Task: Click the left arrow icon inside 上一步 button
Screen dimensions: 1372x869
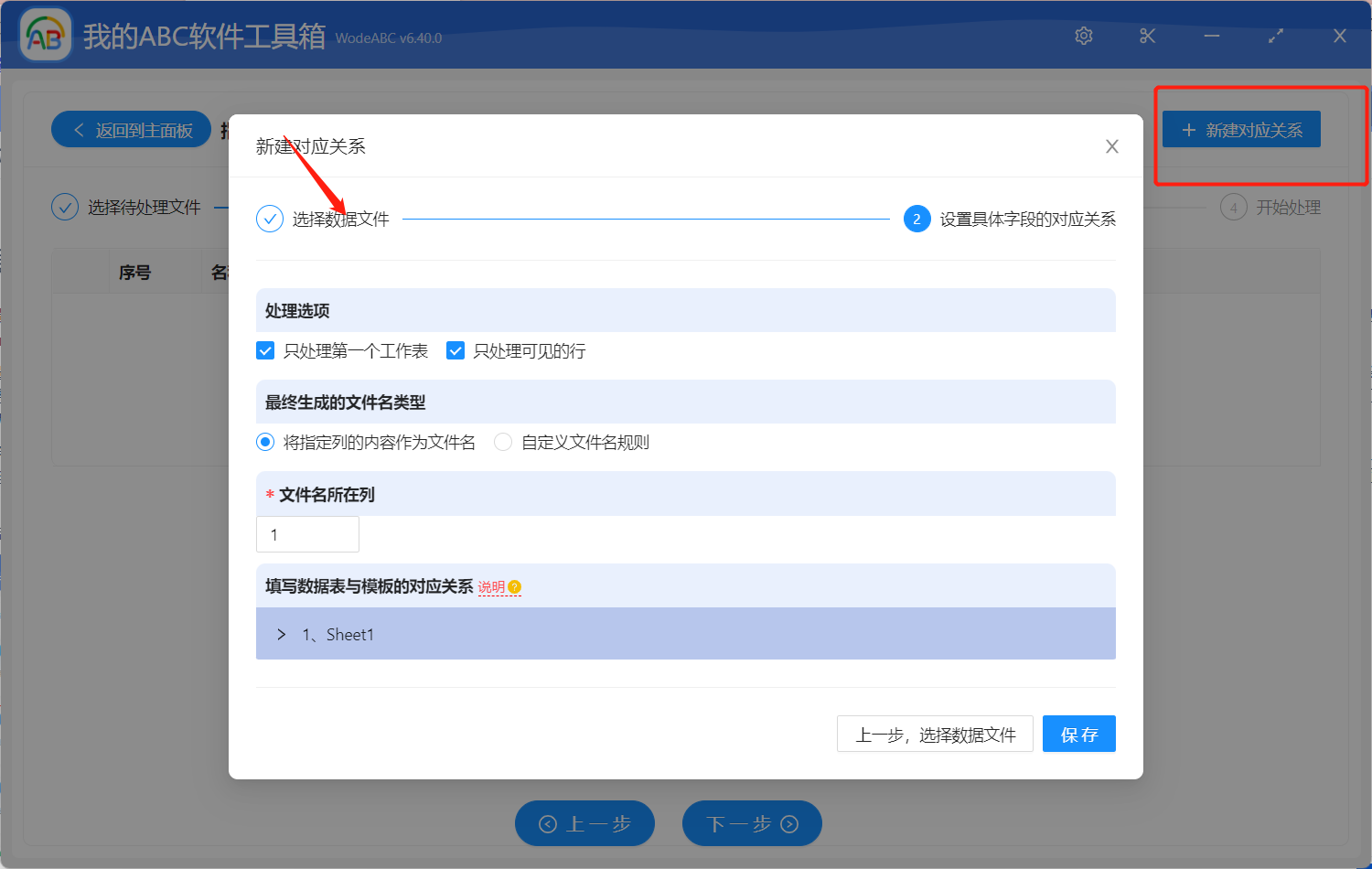Action: pos(549,823)
